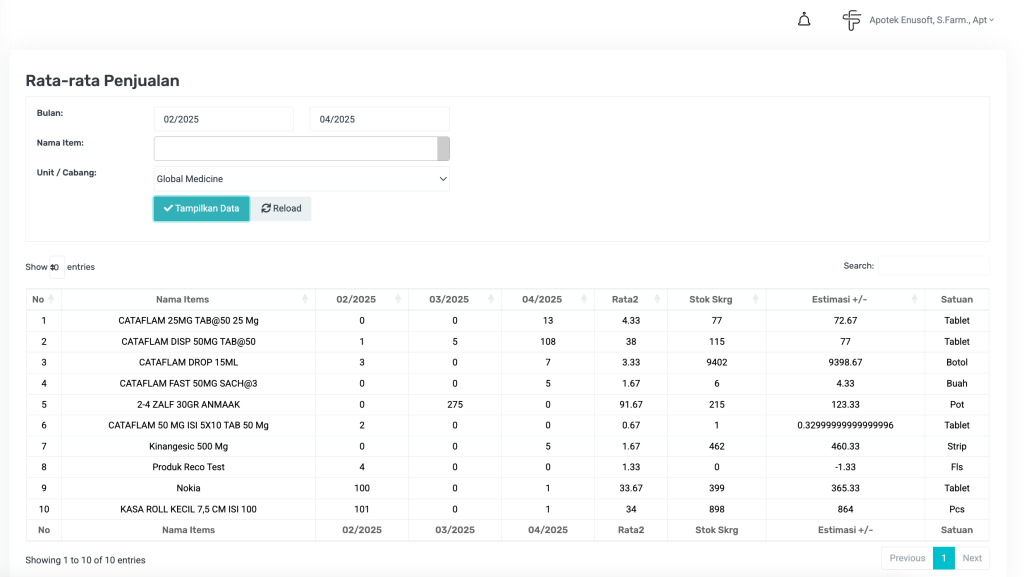Sort by Nama Items column arrows
Image resolution: width=1024 pixels, height=577 pixels.
coord(305,299)
